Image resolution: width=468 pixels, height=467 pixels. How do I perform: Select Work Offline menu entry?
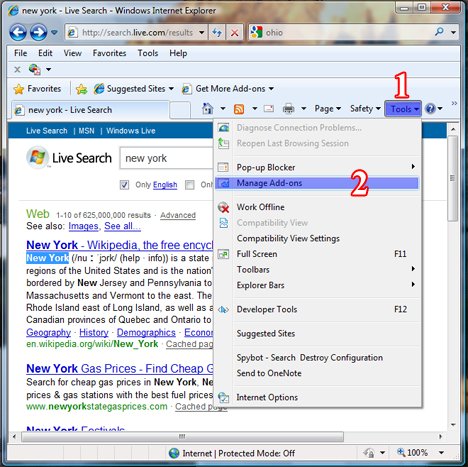click(x=317, y=207)
